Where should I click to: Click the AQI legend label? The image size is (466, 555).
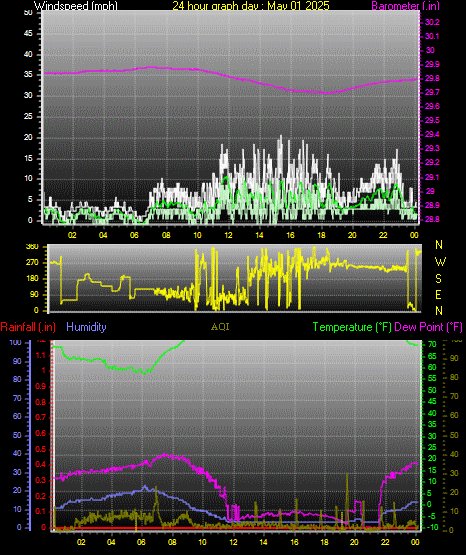click(x=220, y=327)
